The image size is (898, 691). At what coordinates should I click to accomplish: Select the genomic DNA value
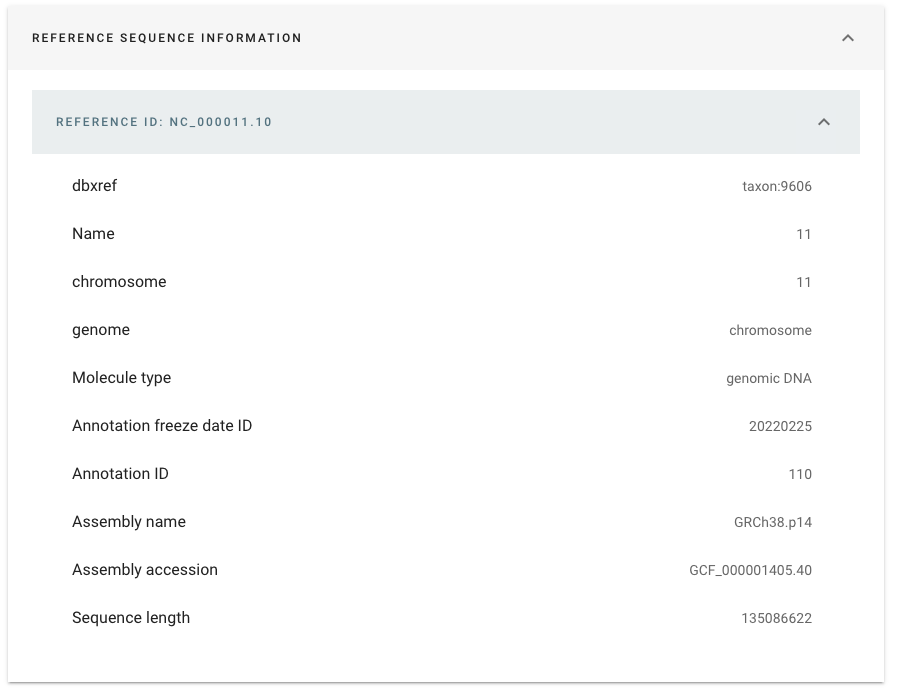point(769,378)
